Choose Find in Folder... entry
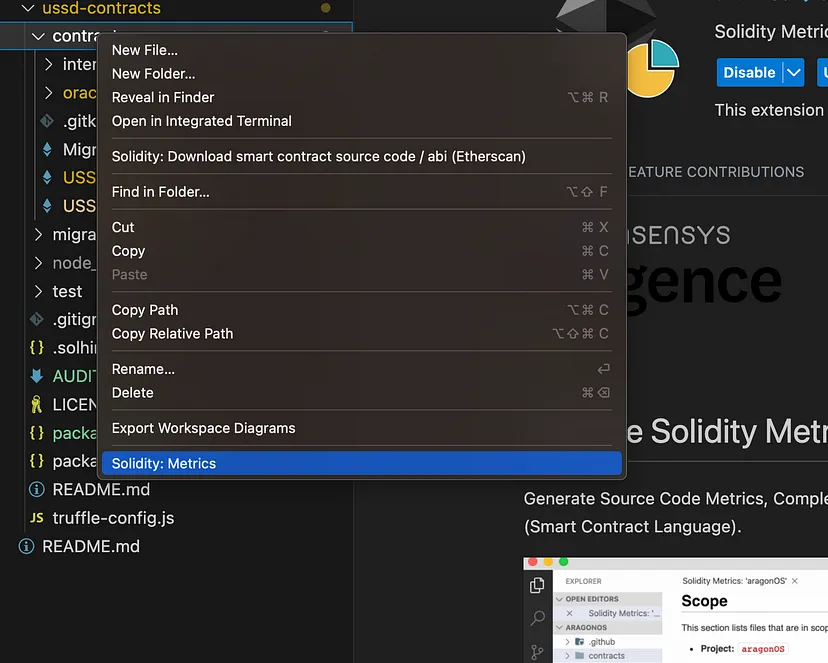The width and height of the screenshot is (828, 663). coord(362,192)
